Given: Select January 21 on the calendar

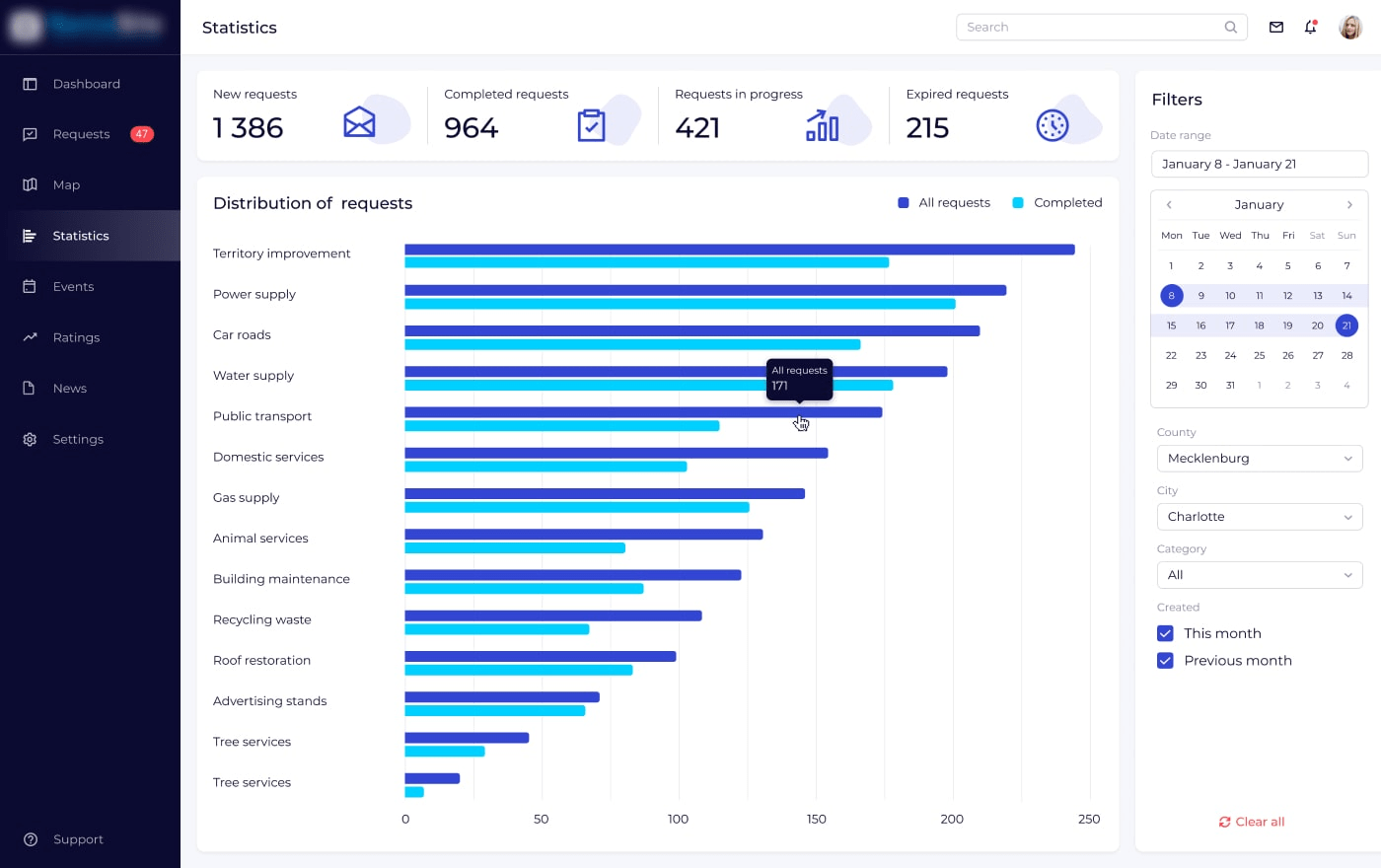Looking at the screenshot, I should (x=1346, y=325).
